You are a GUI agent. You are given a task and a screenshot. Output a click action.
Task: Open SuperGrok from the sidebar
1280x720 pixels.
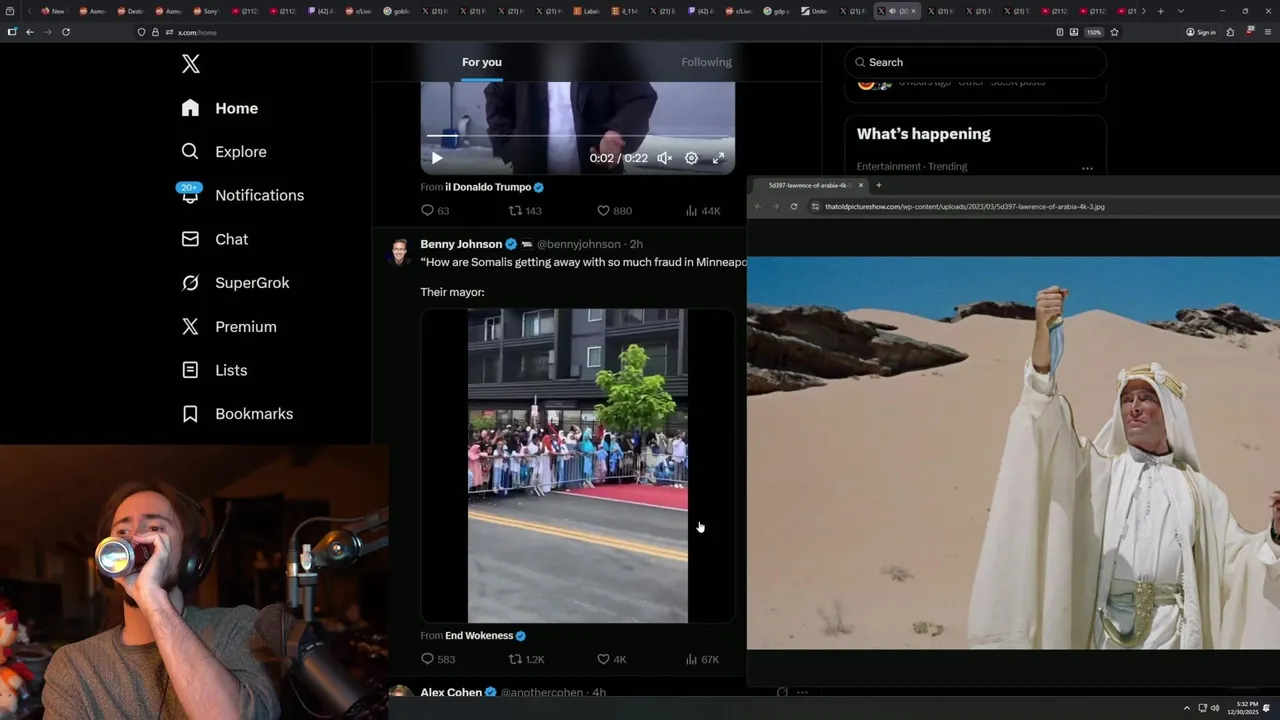(235, 283)
